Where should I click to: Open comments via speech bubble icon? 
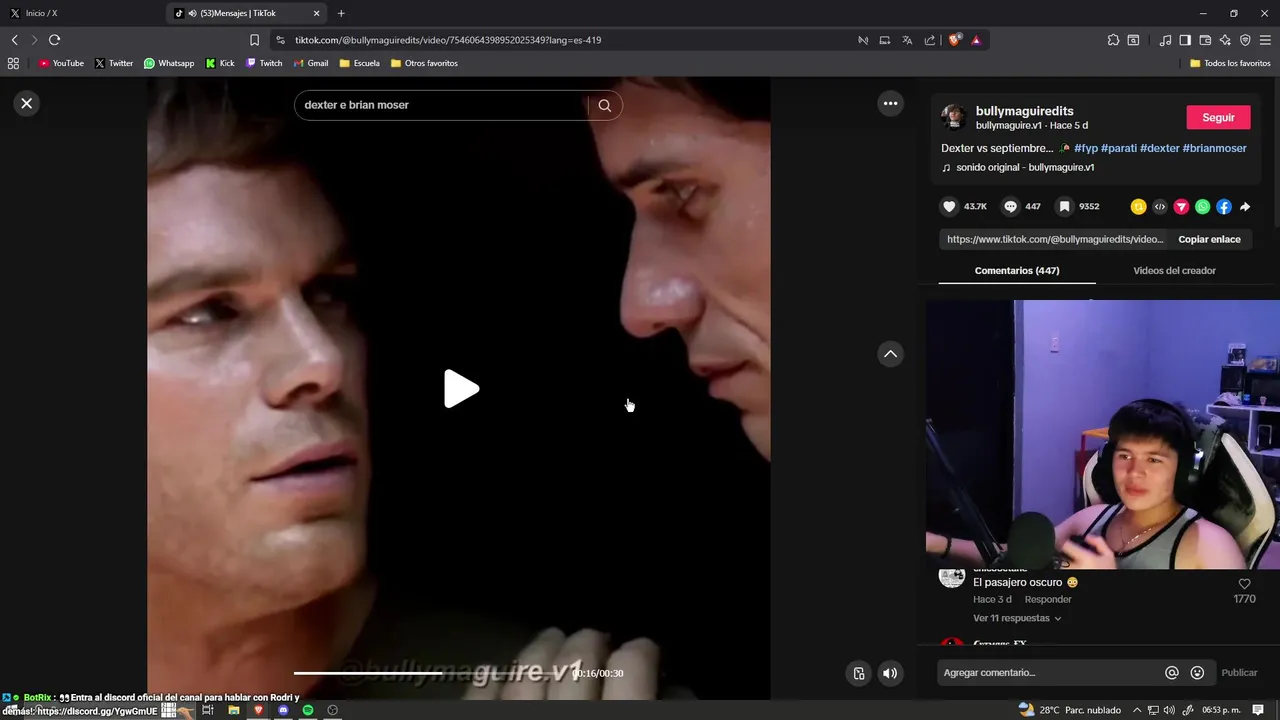click(1010, 206)
